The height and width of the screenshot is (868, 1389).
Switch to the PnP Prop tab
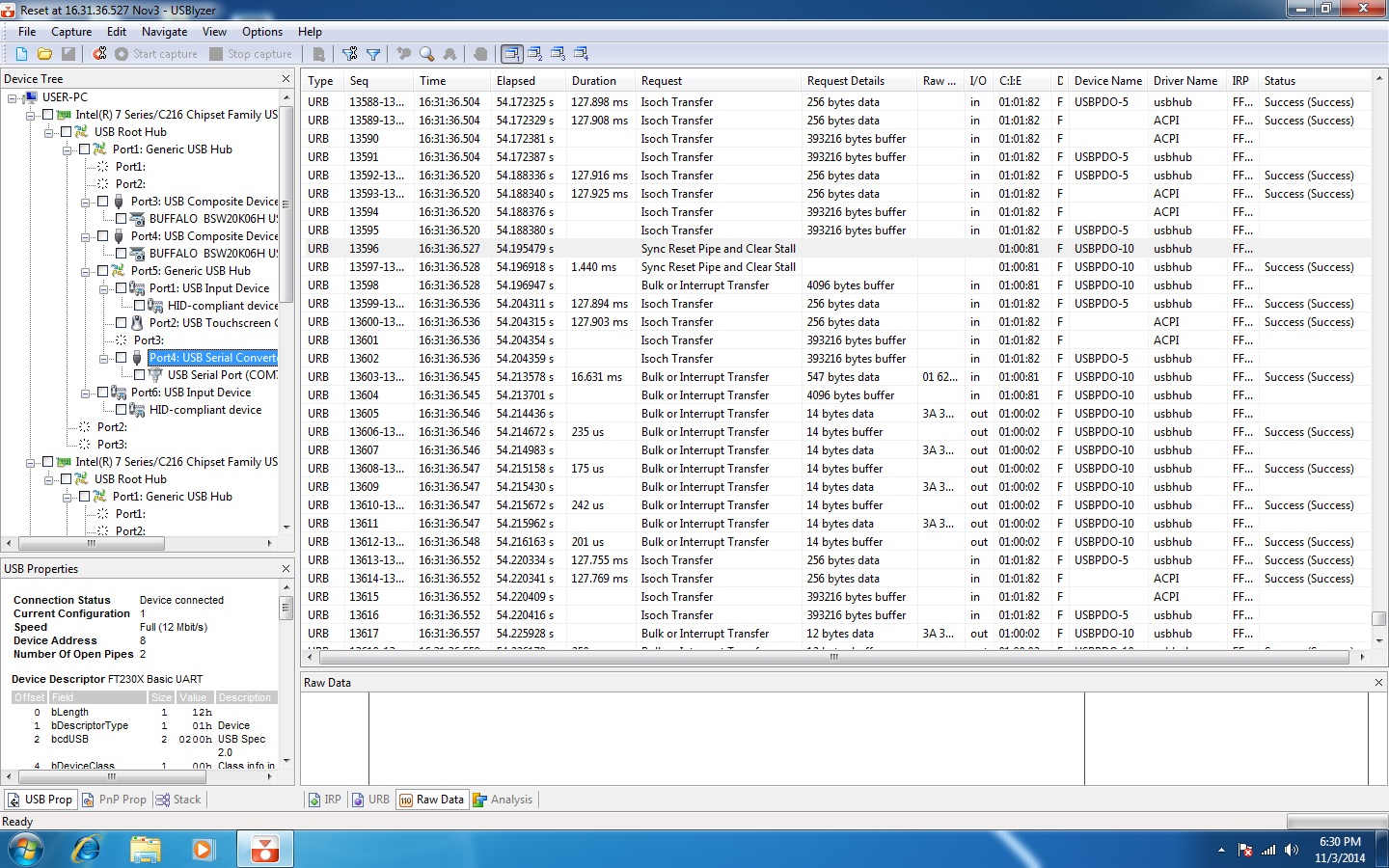click(115, 800)
